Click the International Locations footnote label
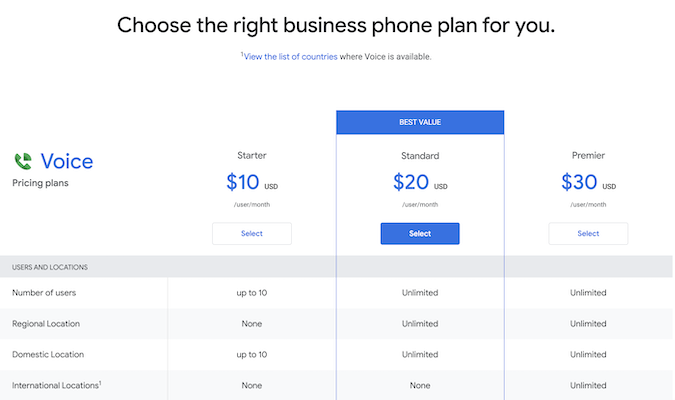675x400 pixels. (x=57, y=385)
